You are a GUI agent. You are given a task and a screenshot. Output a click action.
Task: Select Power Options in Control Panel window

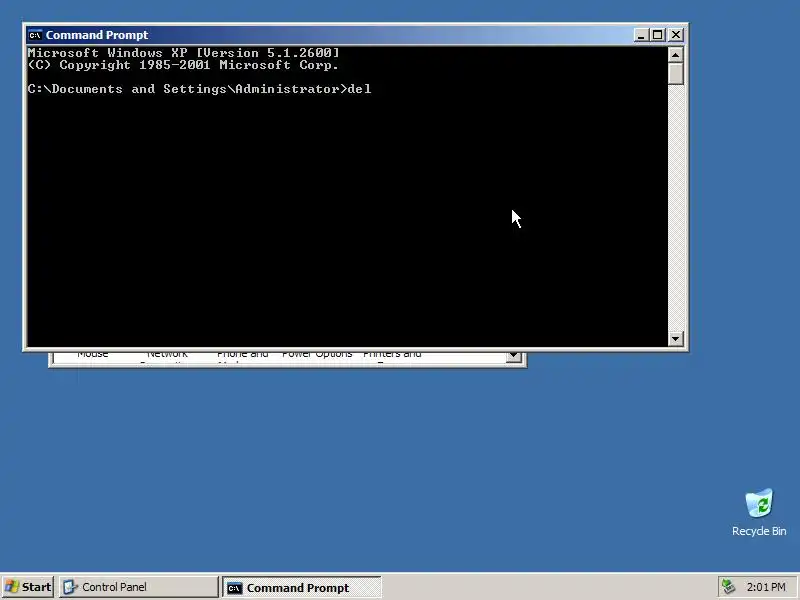pyautogui.click(x=317, y=354)
